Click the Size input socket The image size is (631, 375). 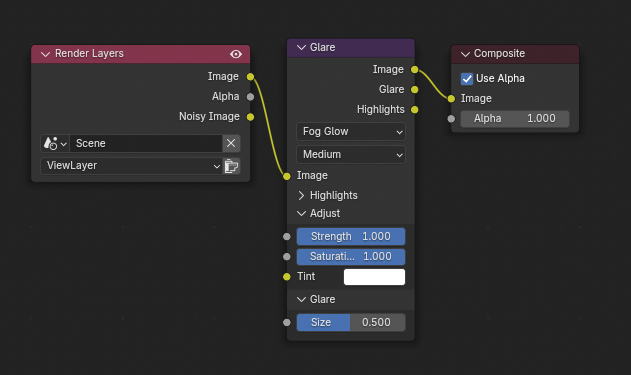tap(287, 323)
